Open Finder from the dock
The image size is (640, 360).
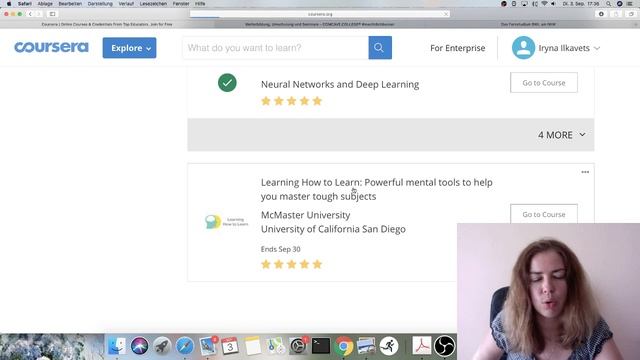coord(117,346)
